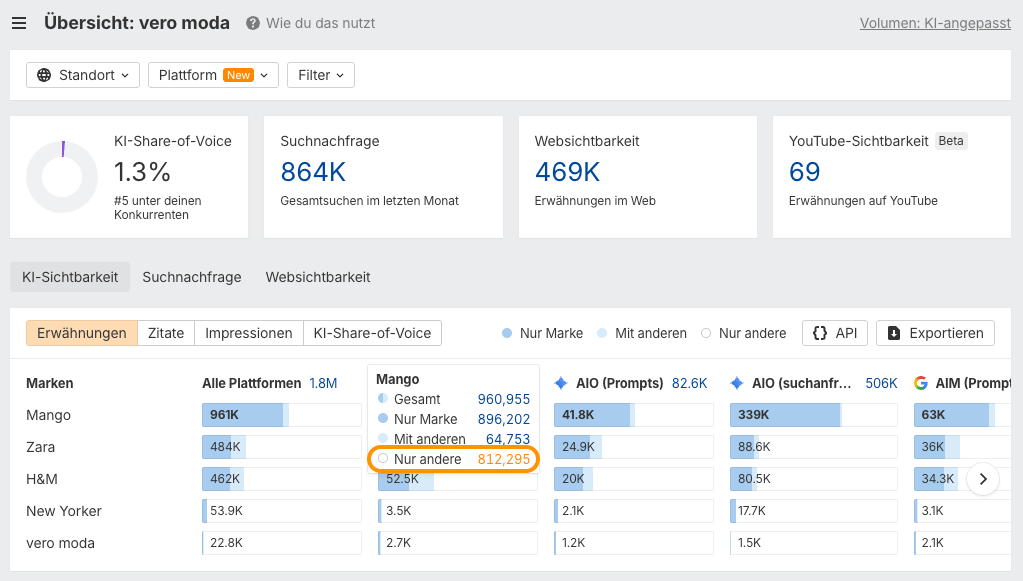Click the 812,295 Nur andere value

[504, 459]
